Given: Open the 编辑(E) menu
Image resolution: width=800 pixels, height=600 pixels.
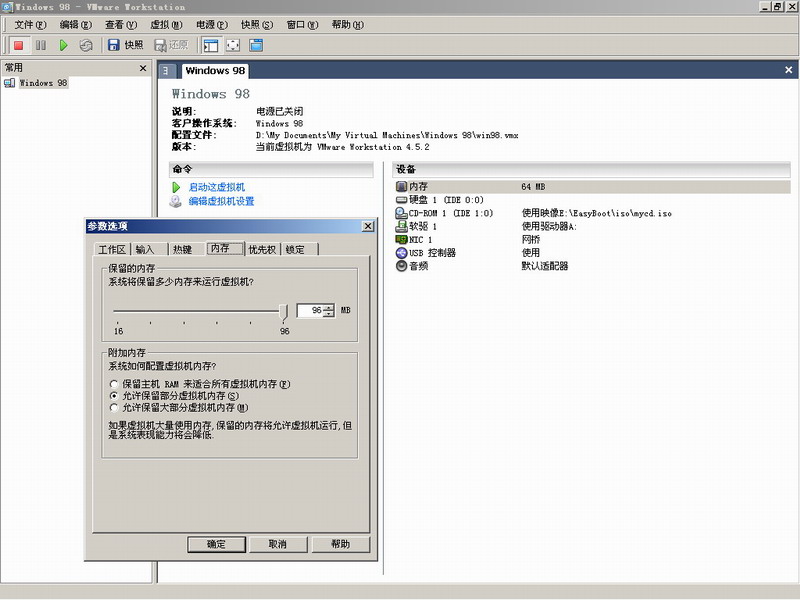Looking at the screenshot, I should [76, 24].
